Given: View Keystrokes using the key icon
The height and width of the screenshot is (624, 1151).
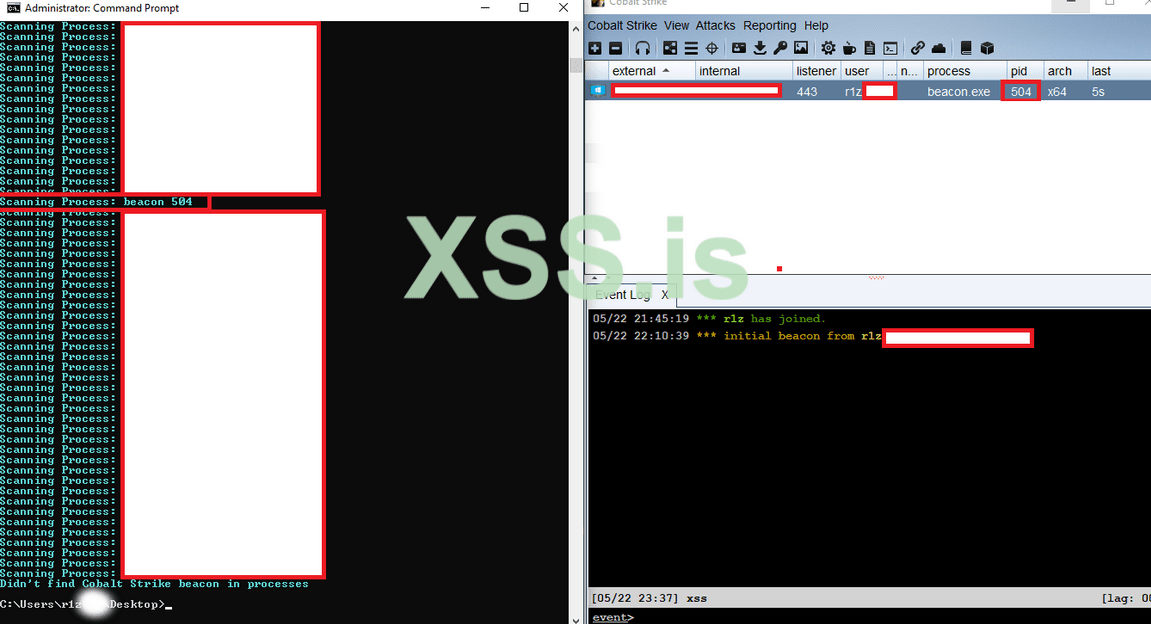Looking at the screenshot, I should coord(780,48).
